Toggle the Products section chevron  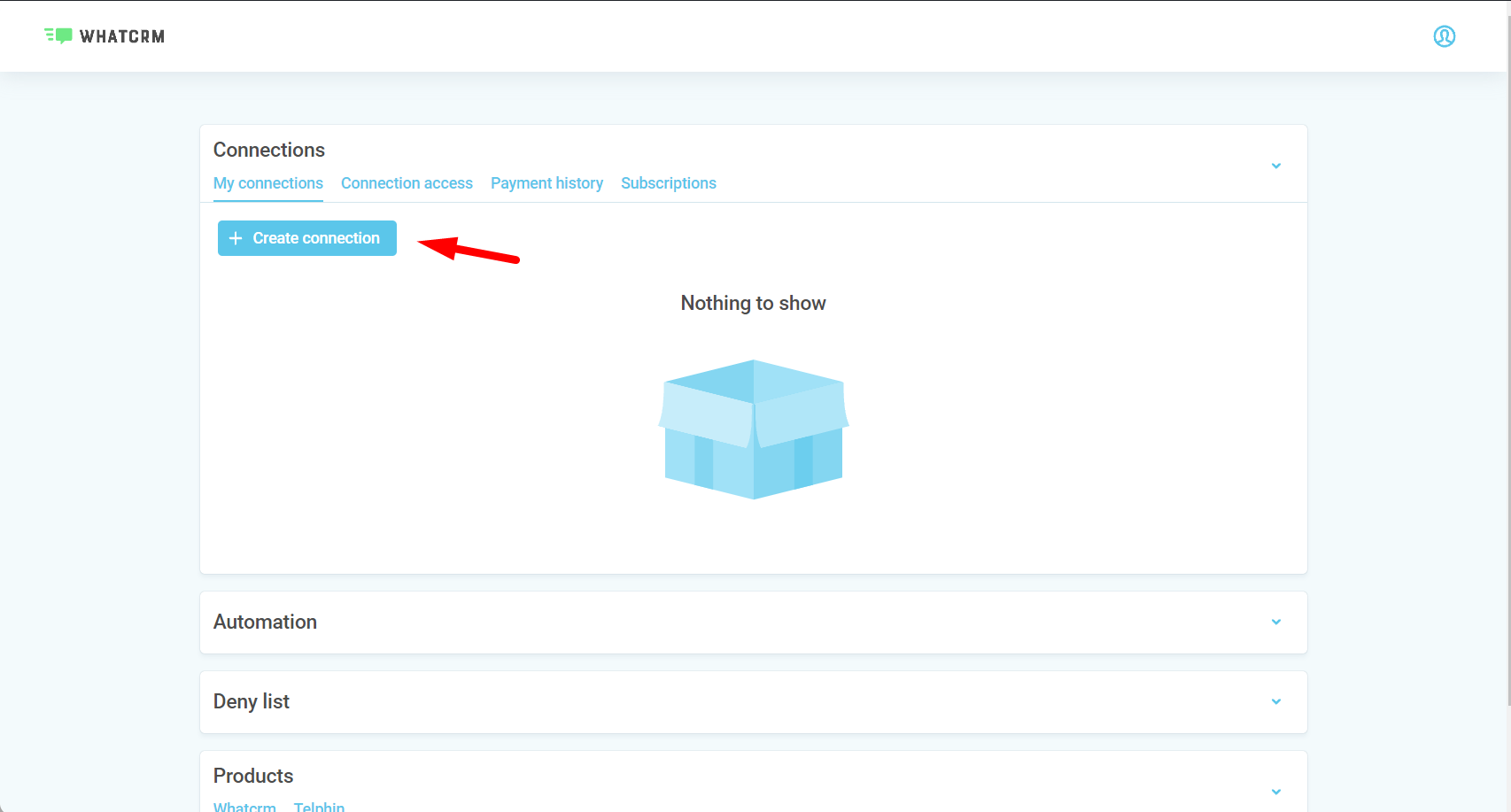1275,792
